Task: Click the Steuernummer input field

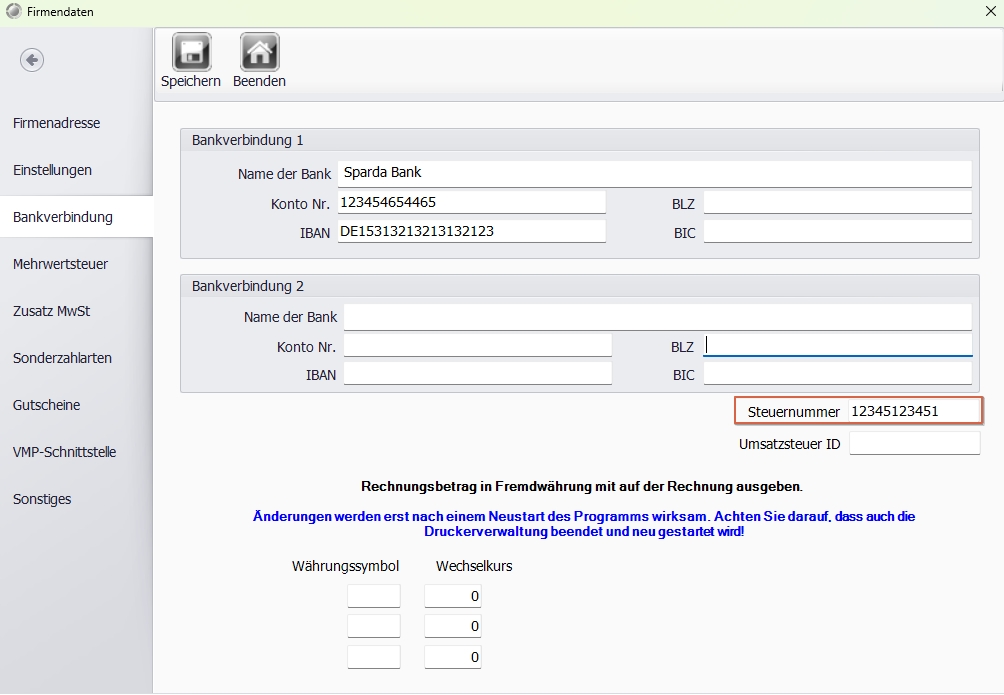Action: point(913,411)
